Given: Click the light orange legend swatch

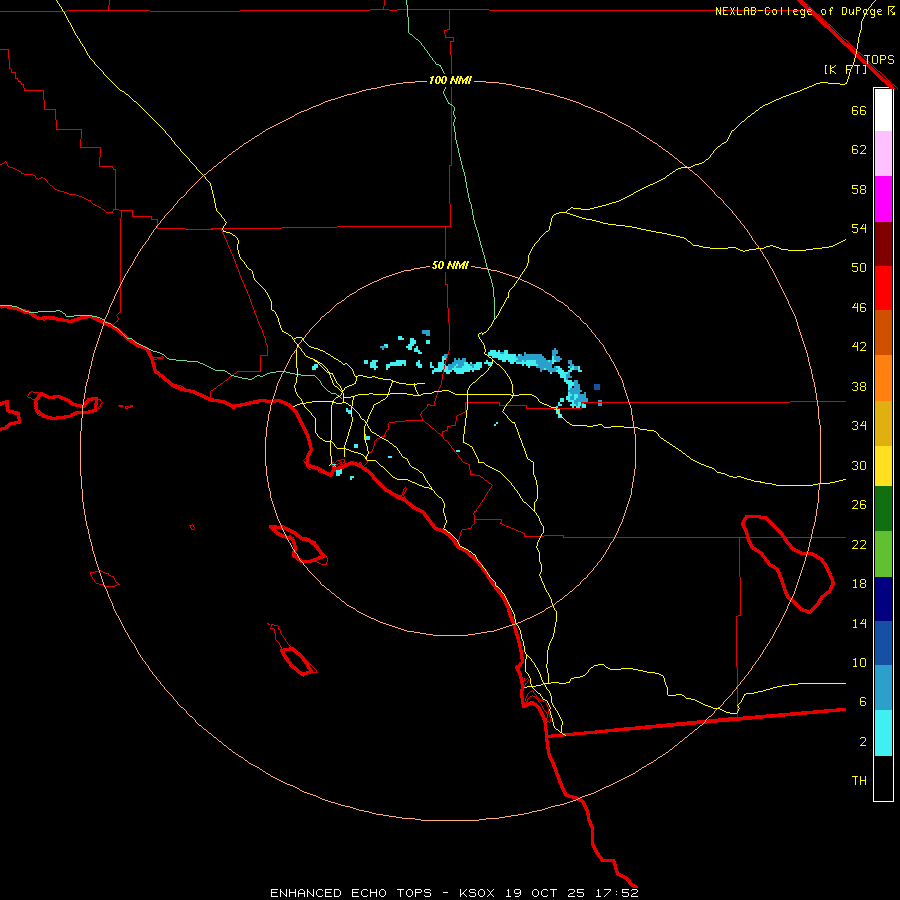Looking at the screenshot, I should coord(883,377).
